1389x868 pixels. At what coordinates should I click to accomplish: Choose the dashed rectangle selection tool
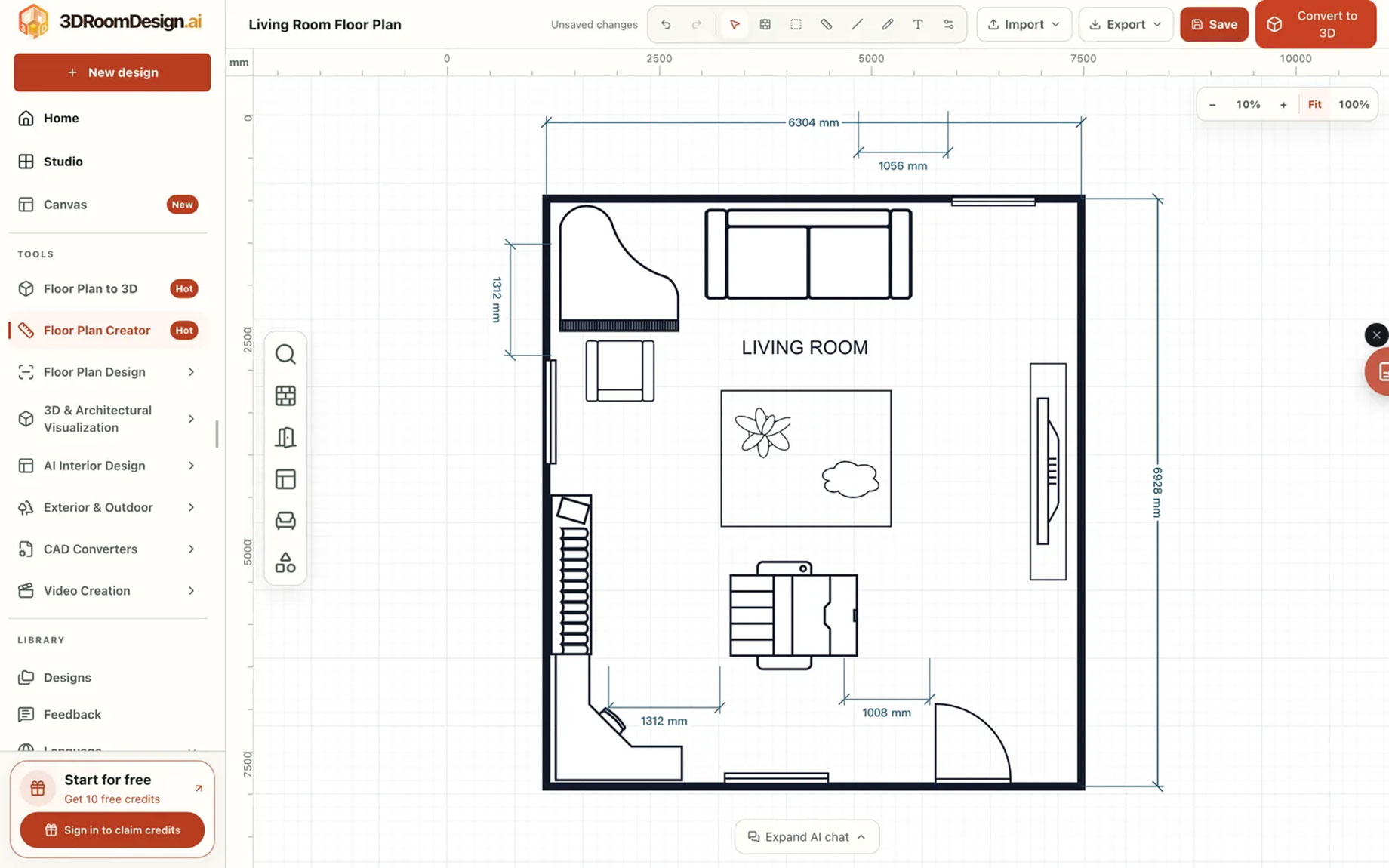[x=796, y=24]
